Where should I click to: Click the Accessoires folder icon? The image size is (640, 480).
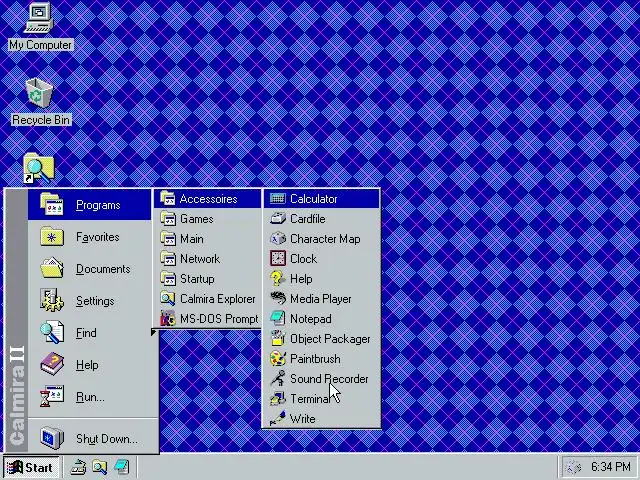[x=168, y=199]
